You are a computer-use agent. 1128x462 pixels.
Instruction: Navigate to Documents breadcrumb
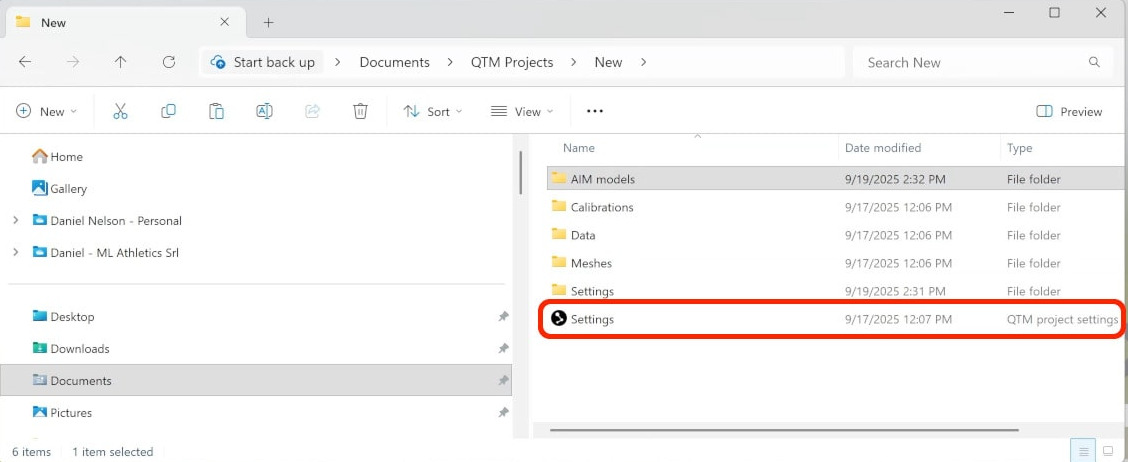click(x=394, y=63)
